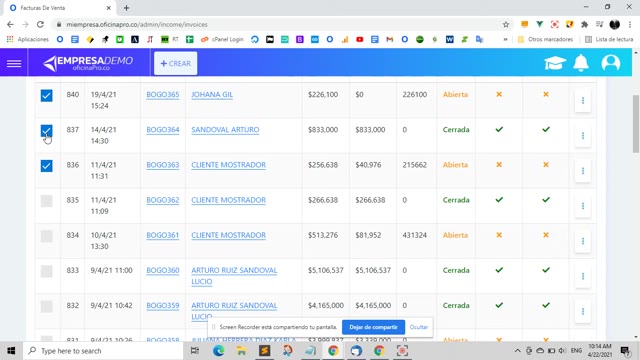Reload the current page
640x360 pixels.
[x=40, y=24]
